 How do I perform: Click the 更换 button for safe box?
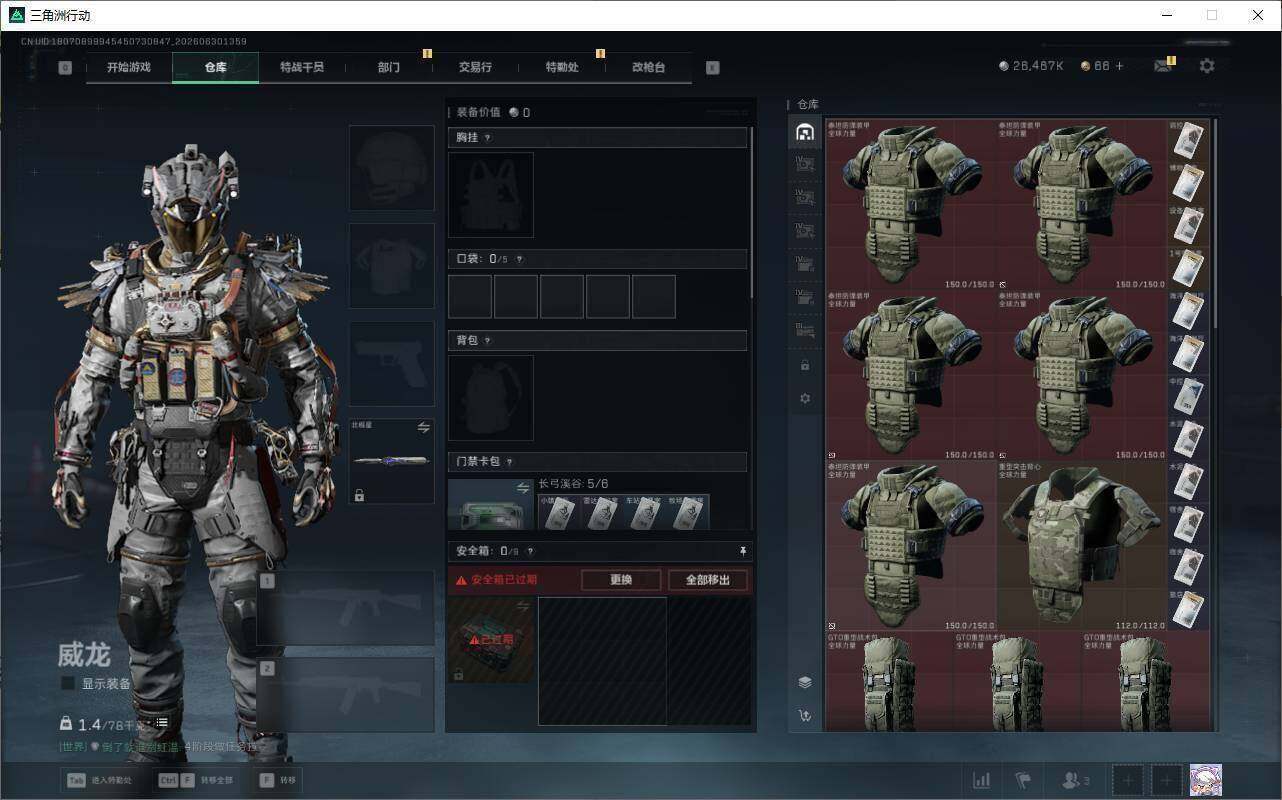621,580
